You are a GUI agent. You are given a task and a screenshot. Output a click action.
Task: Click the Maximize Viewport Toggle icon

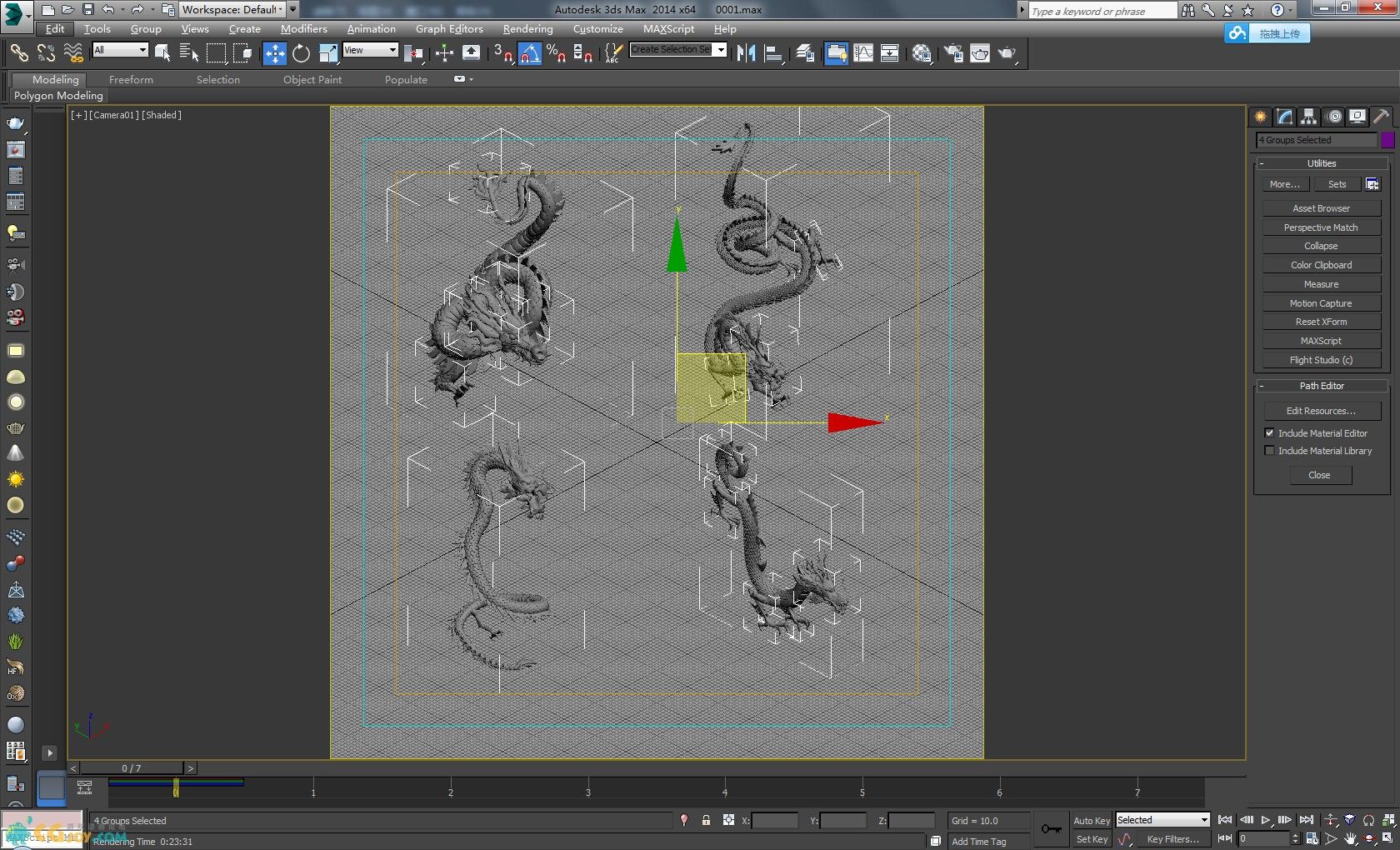pos(1387,838)
